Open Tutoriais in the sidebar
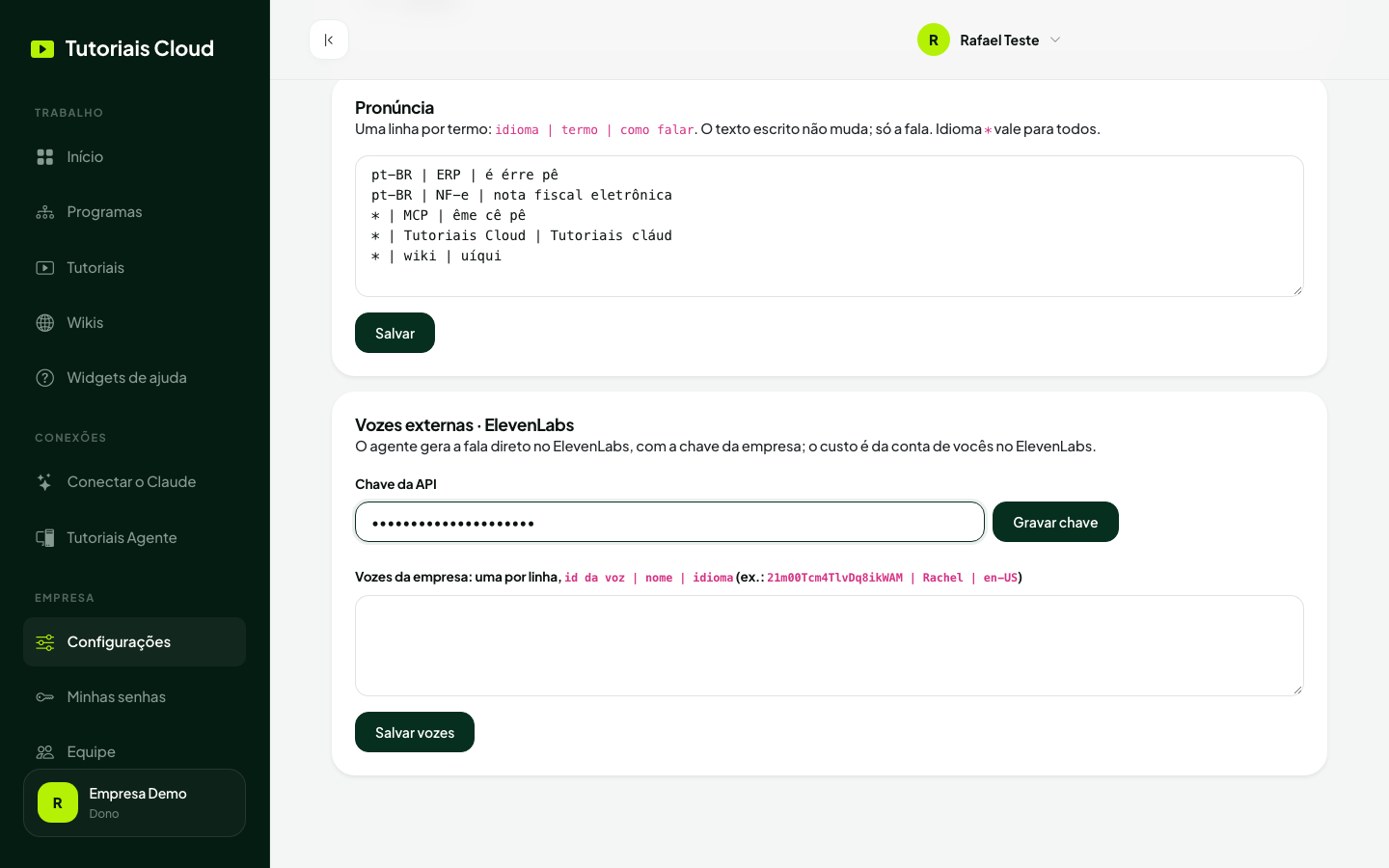1389x868 pixels. coord(134,268)
